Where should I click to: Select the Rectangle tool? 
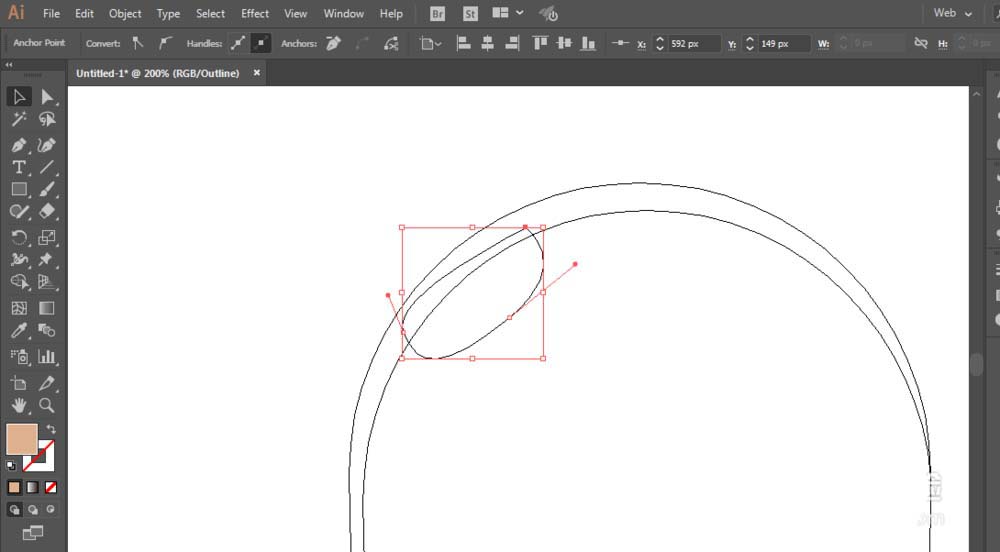coord(18,189)
